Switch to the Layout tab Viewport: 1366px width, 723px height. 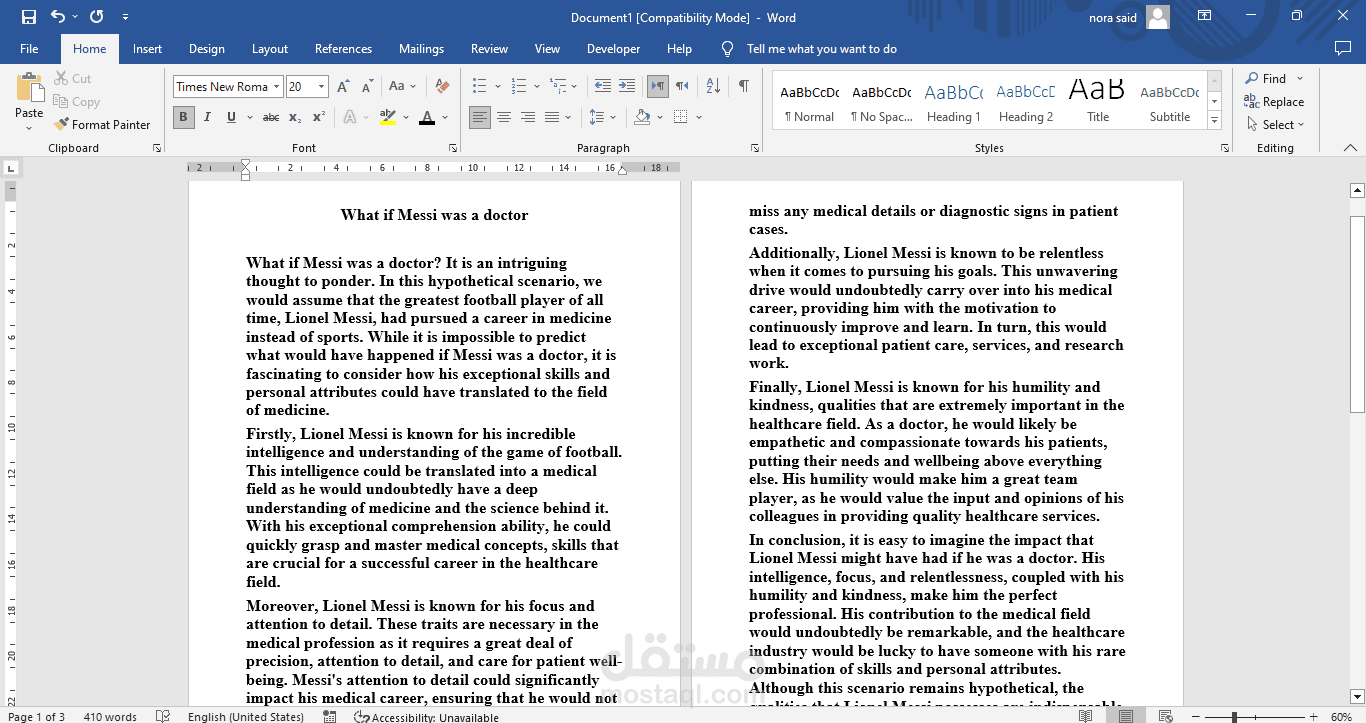tap(270, 49)
